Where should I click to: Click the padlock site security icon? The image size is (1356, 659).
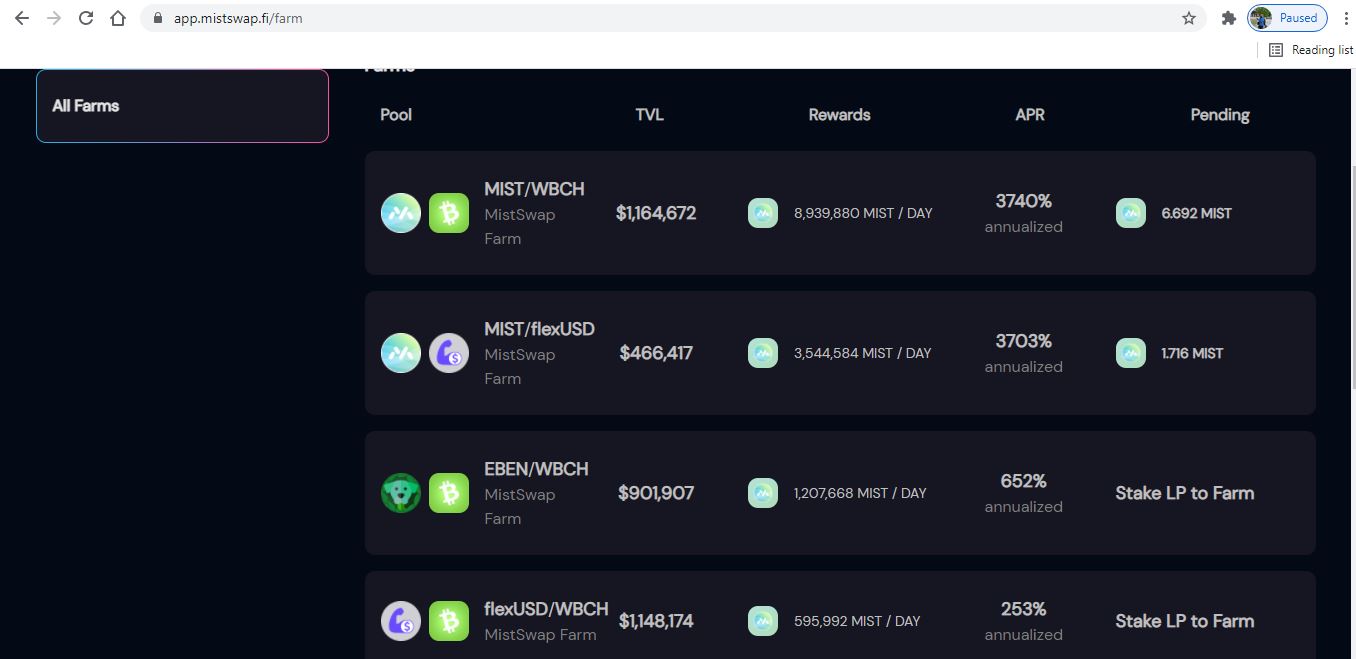click(x=157, y=18)
